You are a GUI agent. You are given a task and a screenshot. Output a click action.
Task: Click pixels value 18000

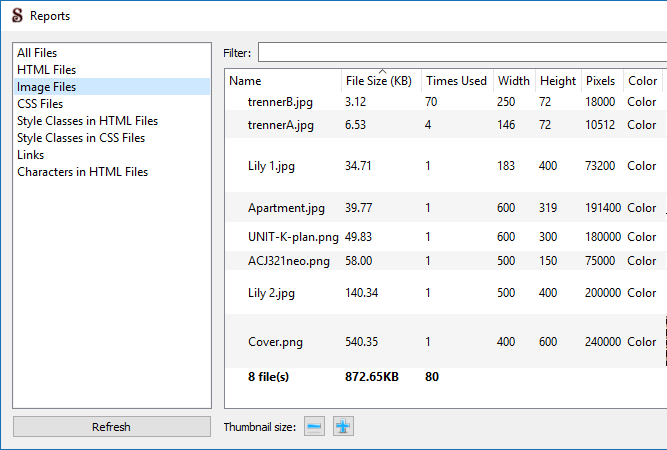click(x=600, y=102)
